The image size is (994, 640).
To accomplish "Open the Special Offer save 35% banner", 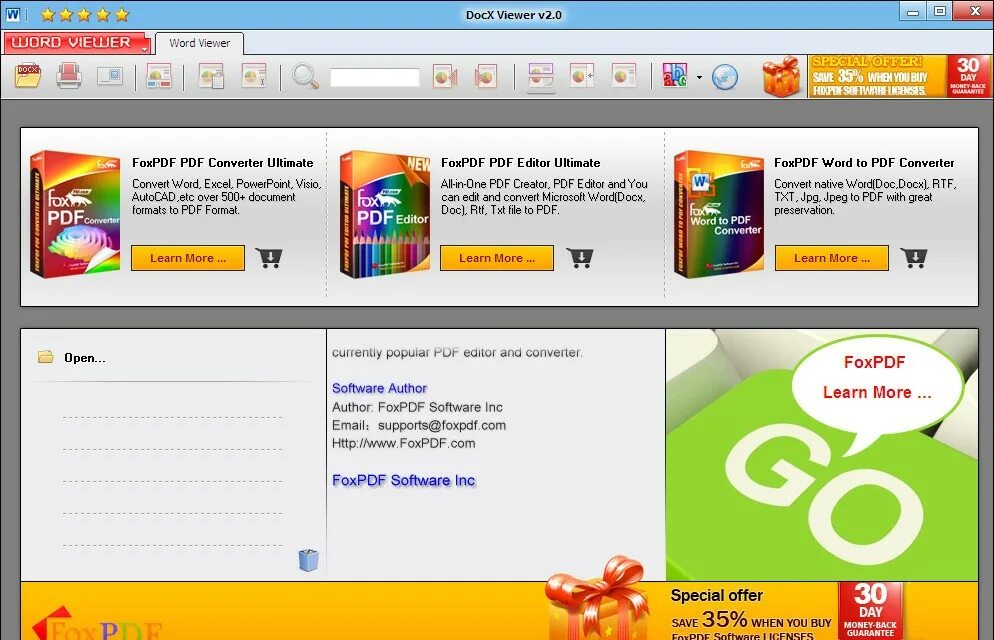I will 878,76.
